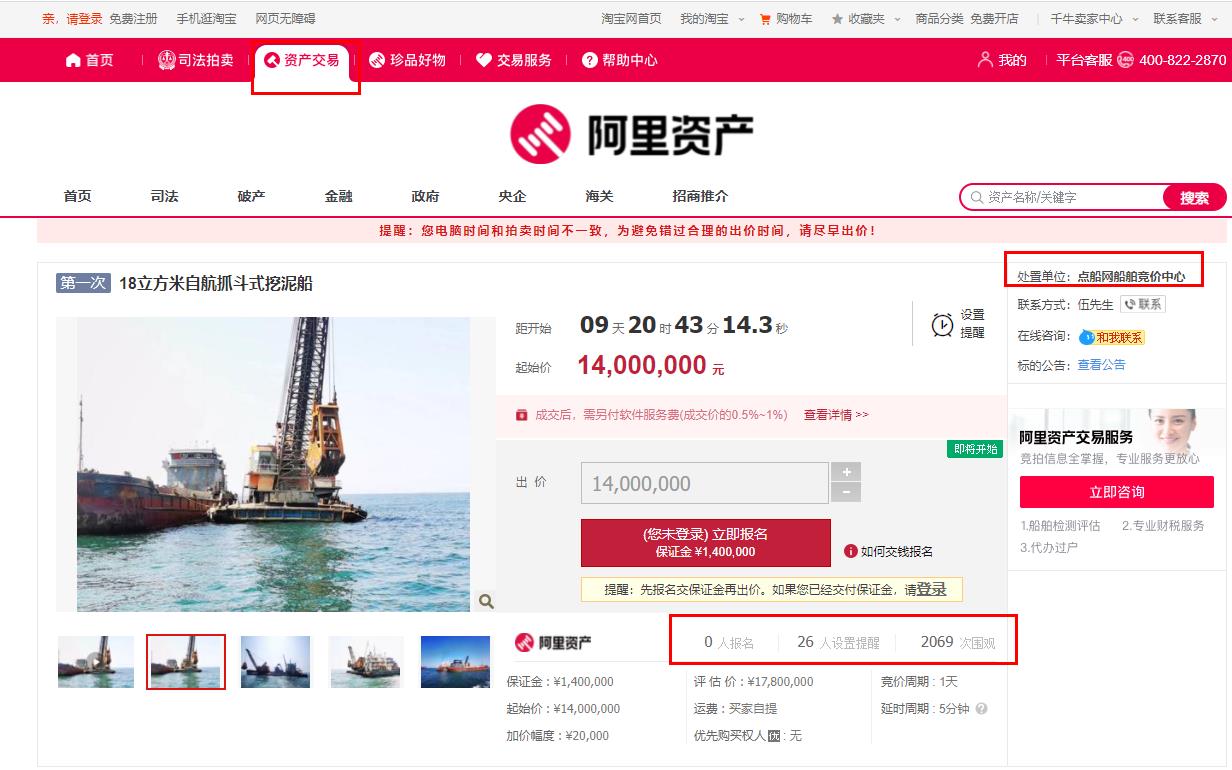The width and height of the screenshot is (1232, 770).
Task: Click the main dredger ship photo
Action: click(x=274, y=464)
